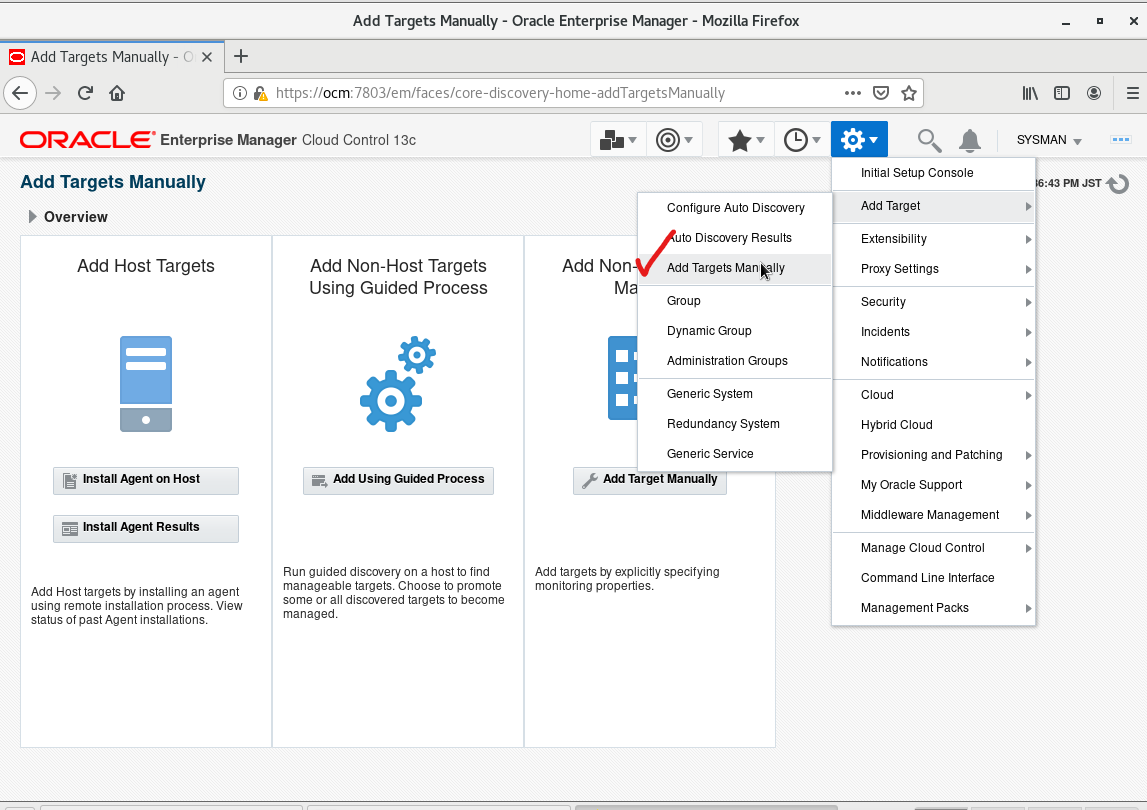
Task: Open the Favorites star menu
Action: [746, 140]
